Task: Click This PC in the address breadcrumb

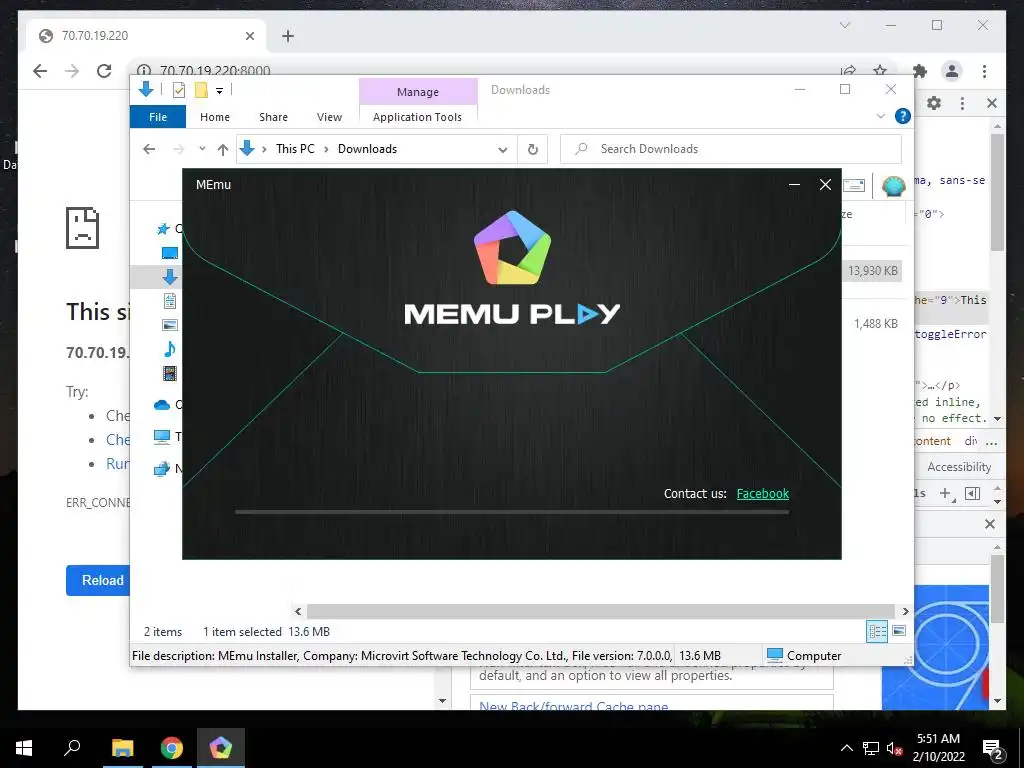Action: click(295, 149)
